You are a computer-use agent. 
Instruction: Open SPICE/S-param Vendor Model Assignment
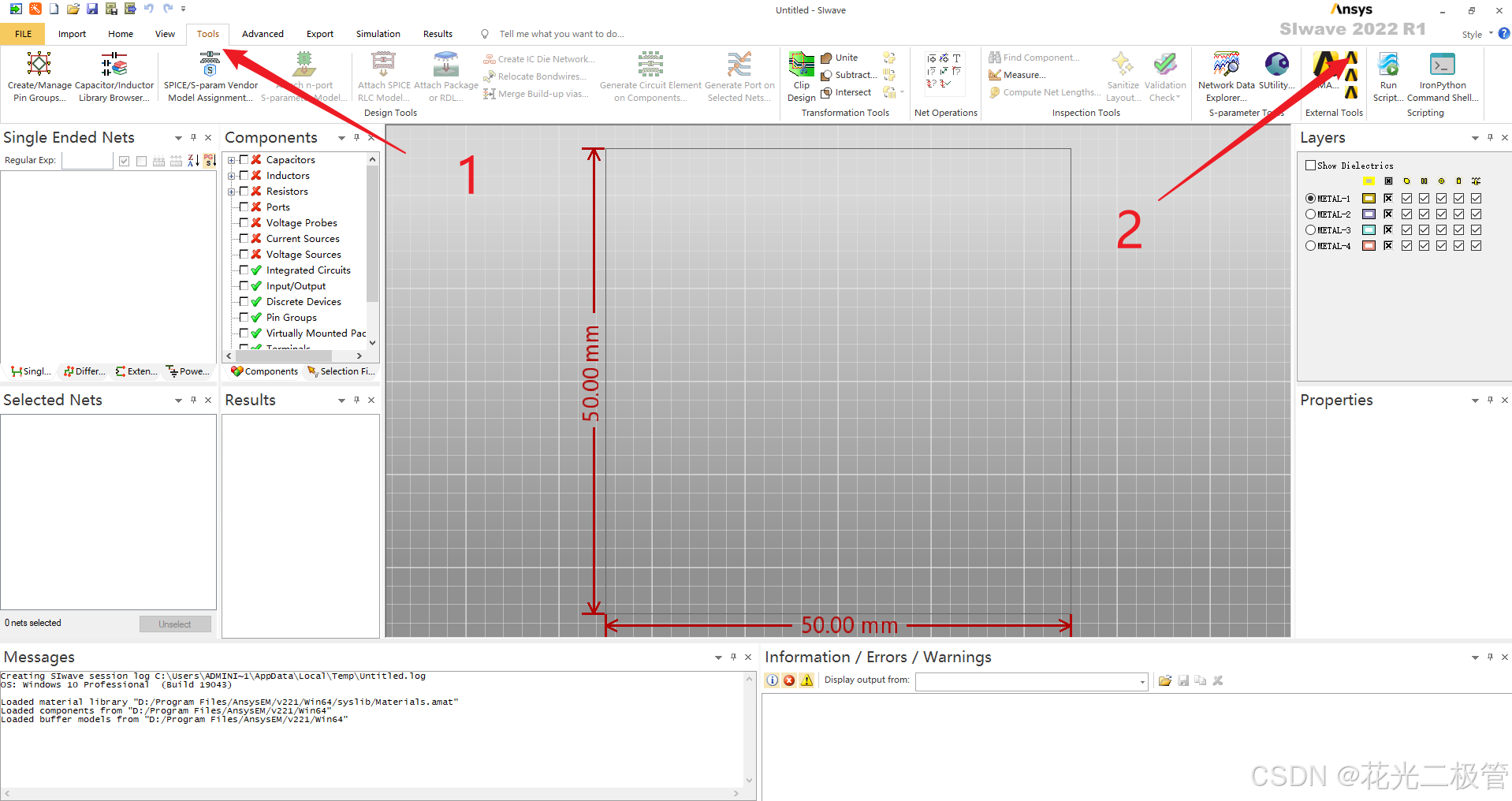[210, 75]
